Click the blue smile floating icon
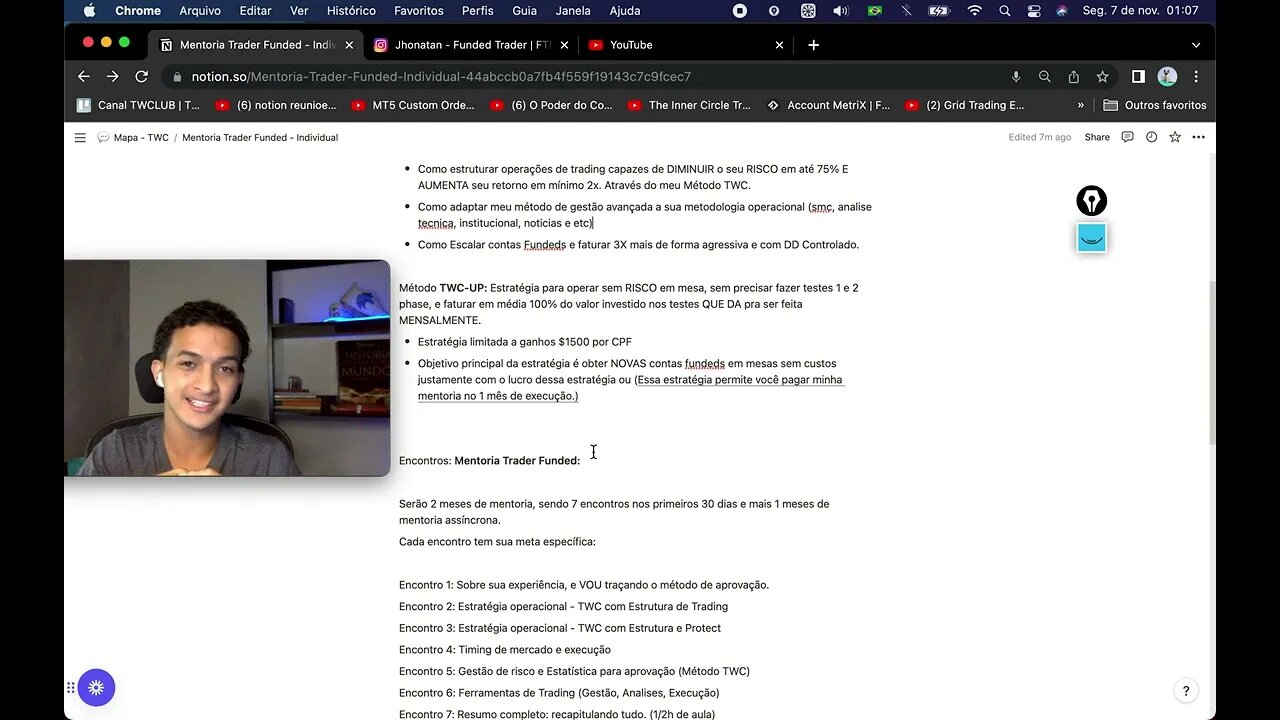This screenshot has height=720, width=1280. tap(1091, 238)
